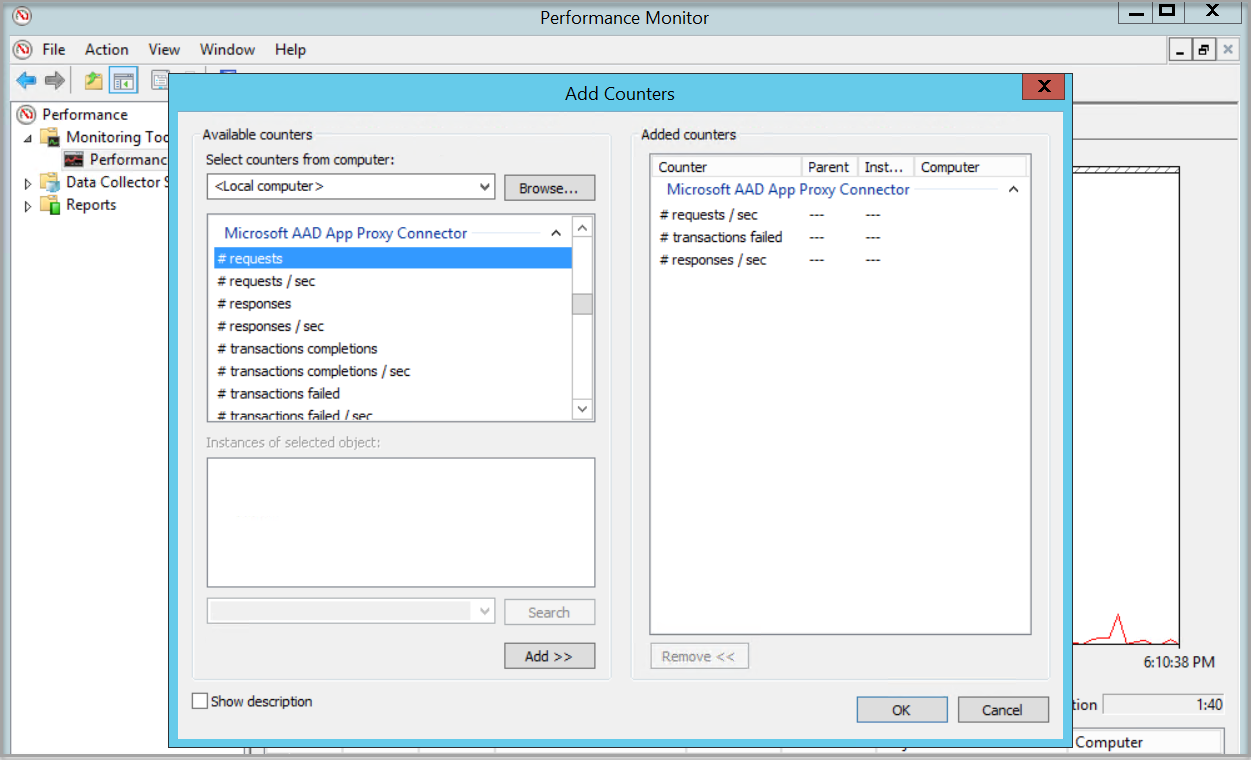This screenshot has height=760, width=1251.
Task: Select the Performance root tree item
Action: click(85, 114)
